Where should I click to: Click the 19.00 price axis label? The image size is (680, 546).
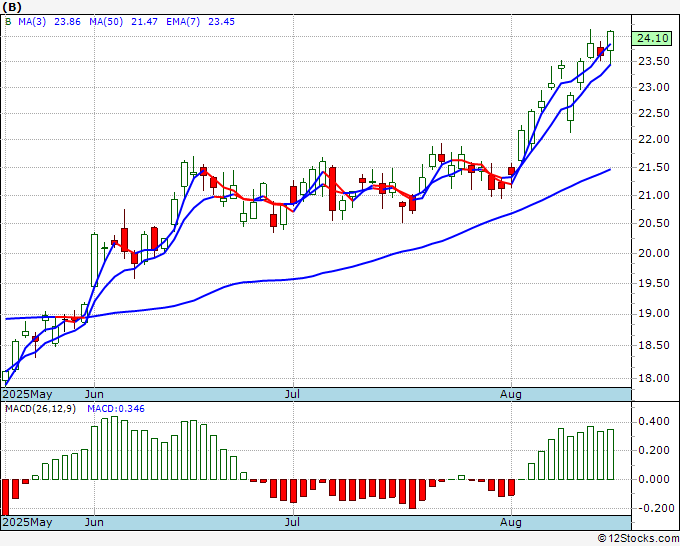(654, 313)
